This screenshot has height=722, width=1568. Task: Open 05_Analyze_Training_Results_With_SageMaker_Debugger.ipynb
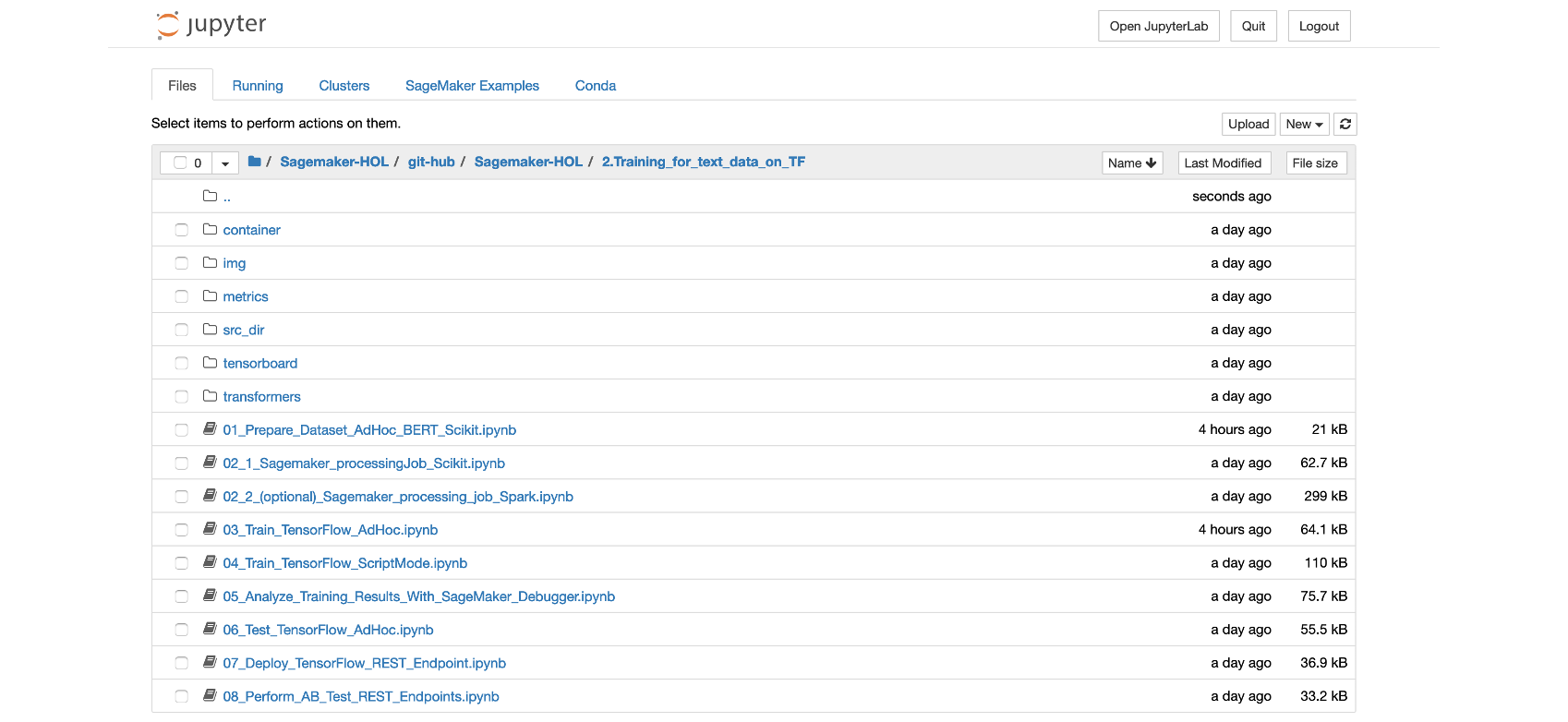(x=418, y=596)
